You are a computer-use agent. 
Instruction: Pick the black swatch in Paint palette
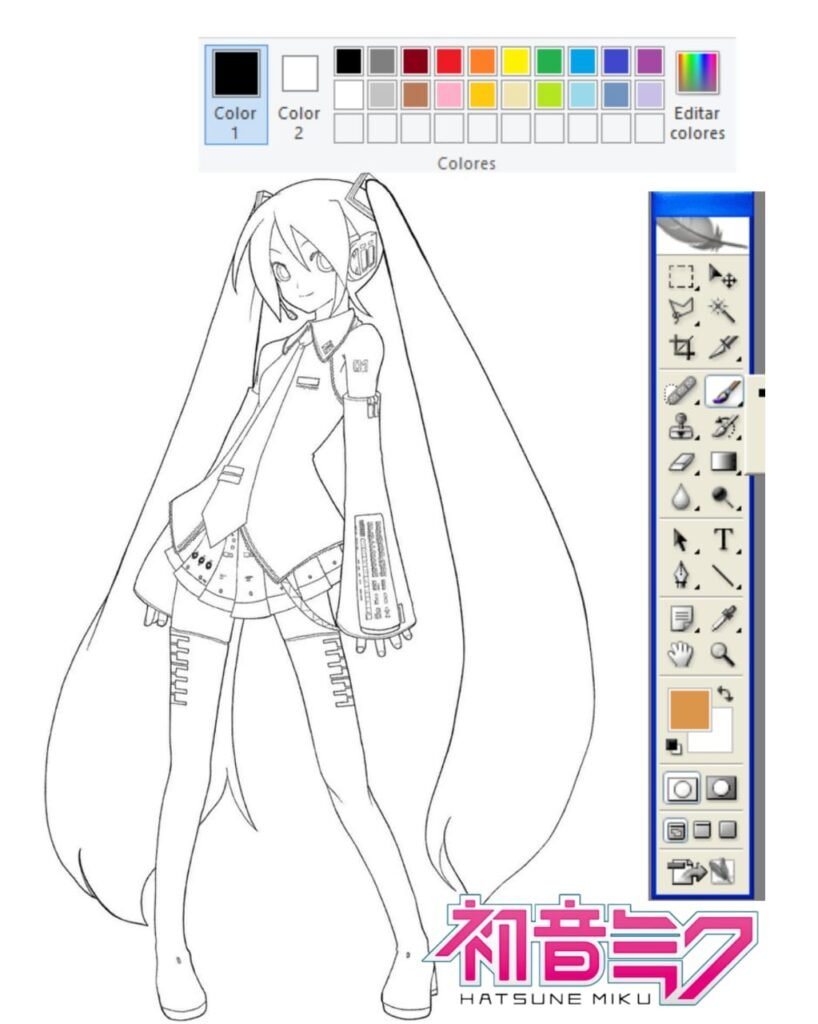349,61
